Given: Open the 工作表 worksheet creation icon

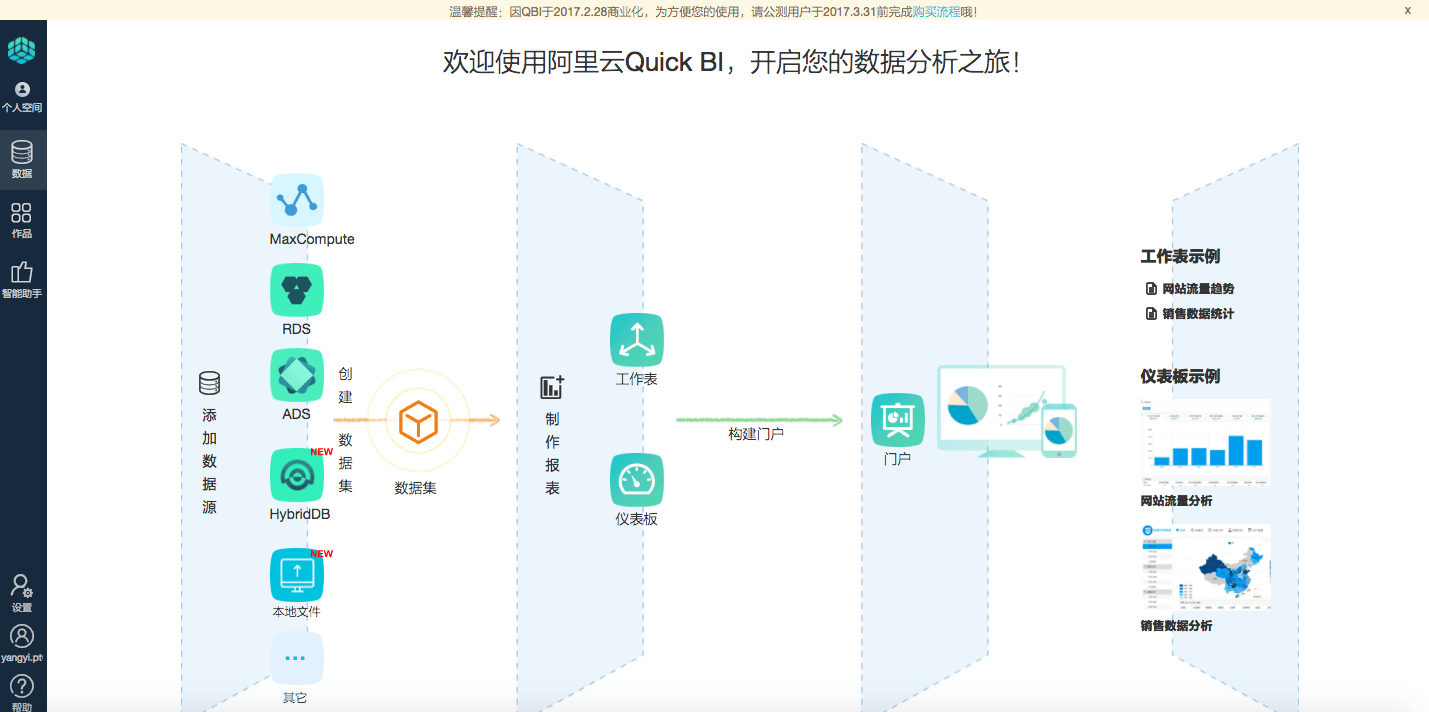Looking at the screenshot, I should click(x=636, y=338).
